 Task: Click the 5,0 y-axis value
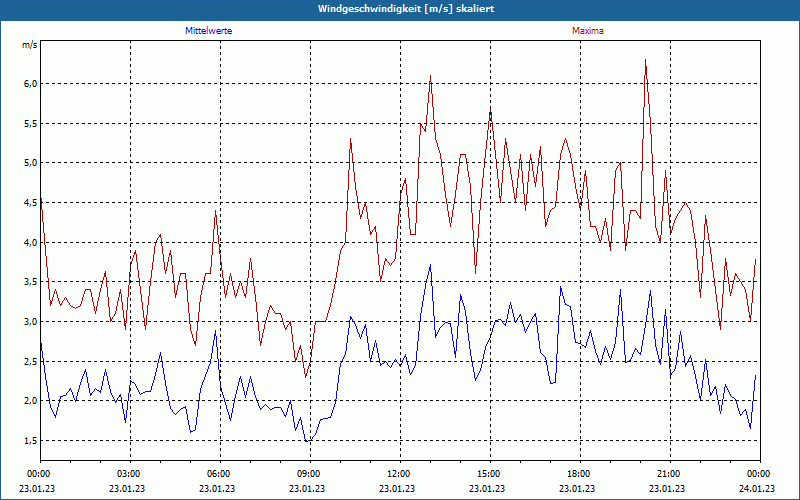(31, 163)
